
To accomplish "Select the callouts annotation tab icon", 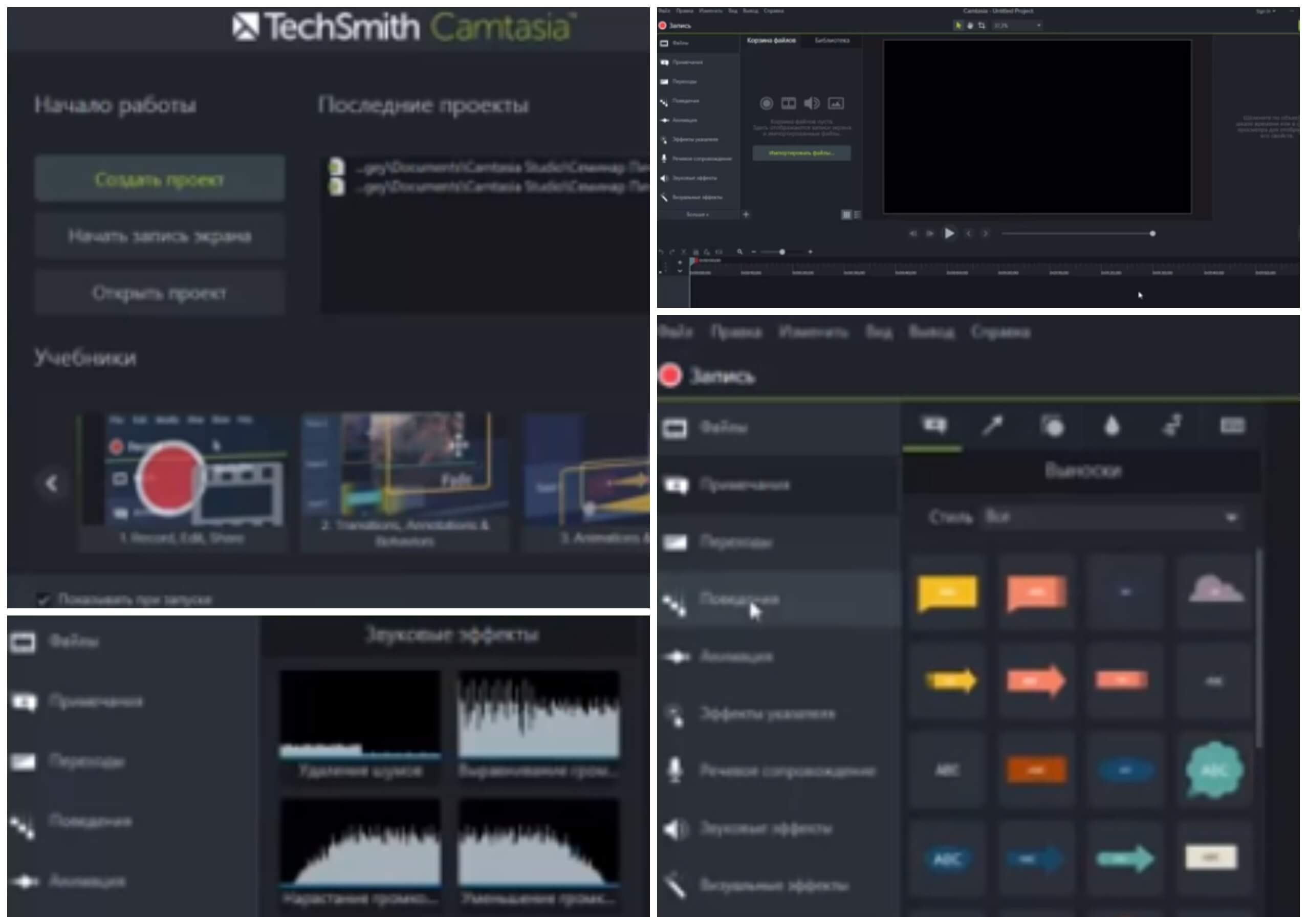I will point(933,426).
